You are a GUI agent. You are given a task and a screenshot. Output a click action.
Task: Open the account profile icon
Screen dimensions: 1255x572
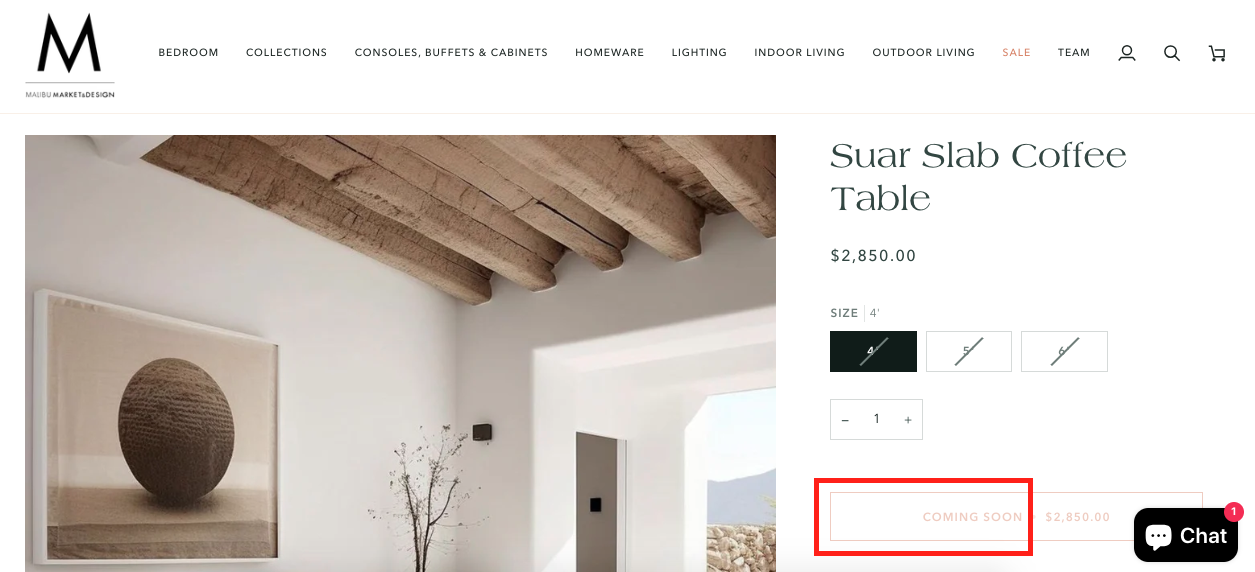pyautogui.click(x=1127, y=53)
